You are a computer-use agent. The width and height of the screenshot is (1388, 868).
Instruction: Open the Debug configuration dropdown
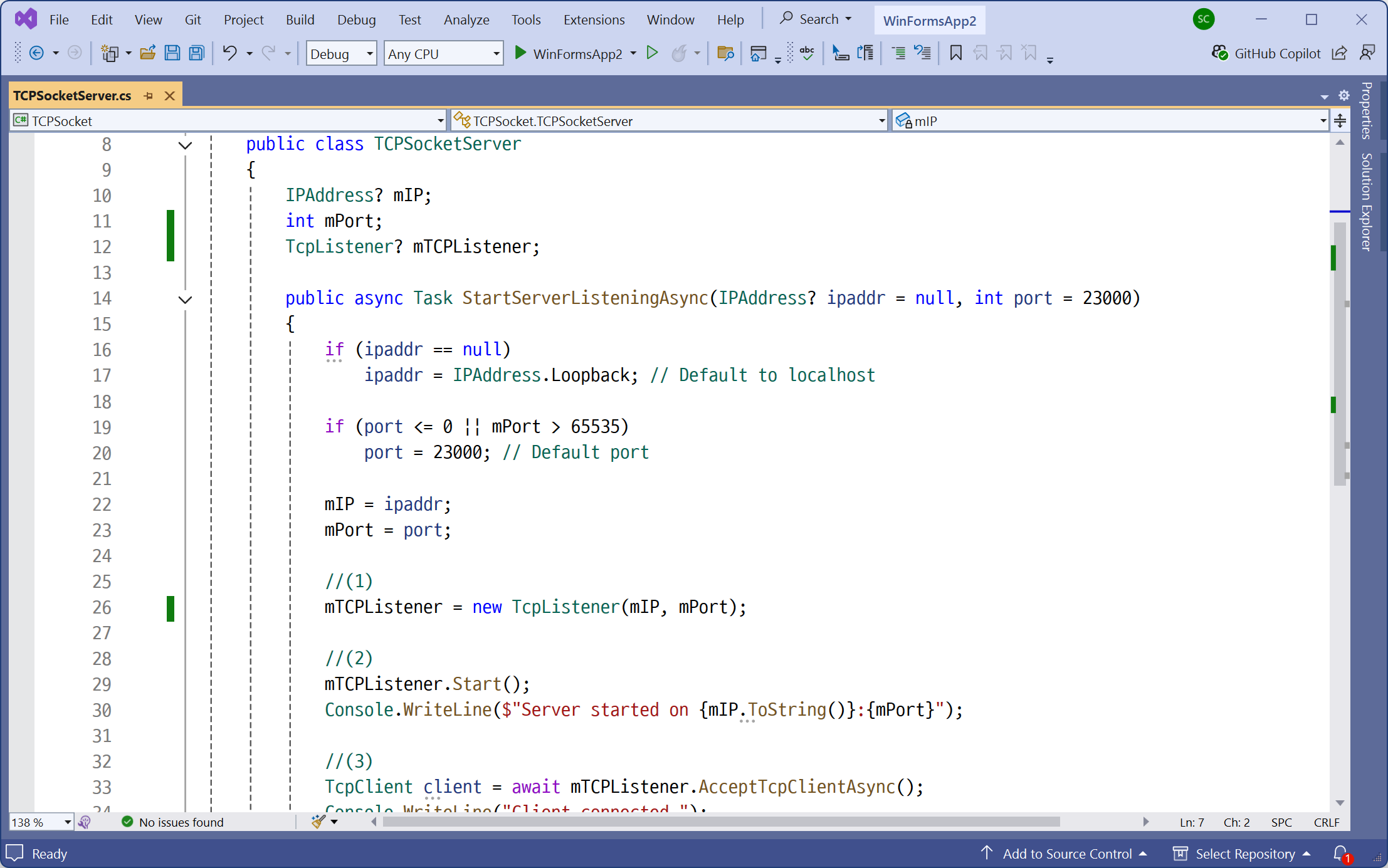[x=370, y=54]
